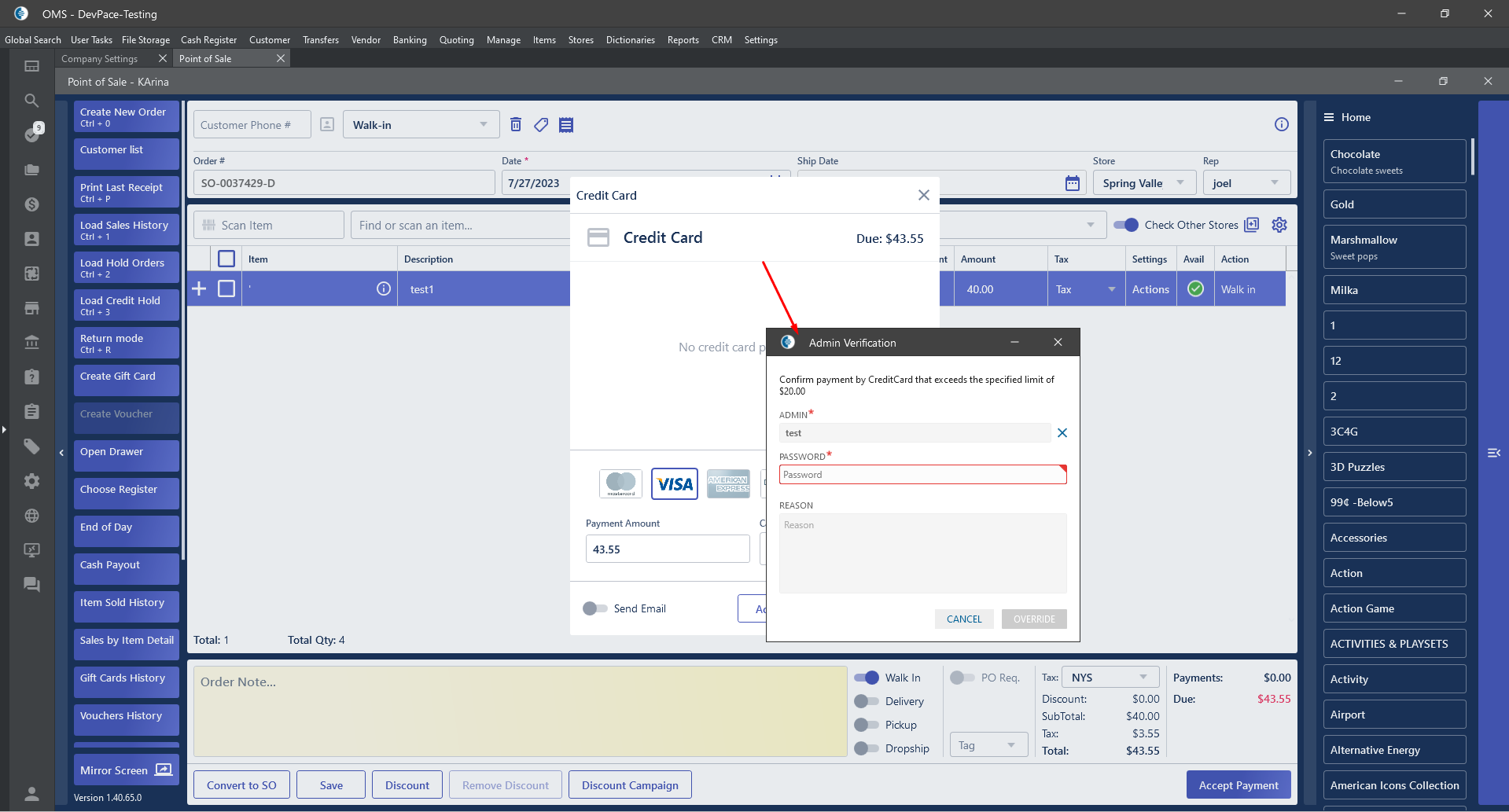The image size is (1509, 812).
Task: Click the Mirror Screen button
Action: (127, 770)
